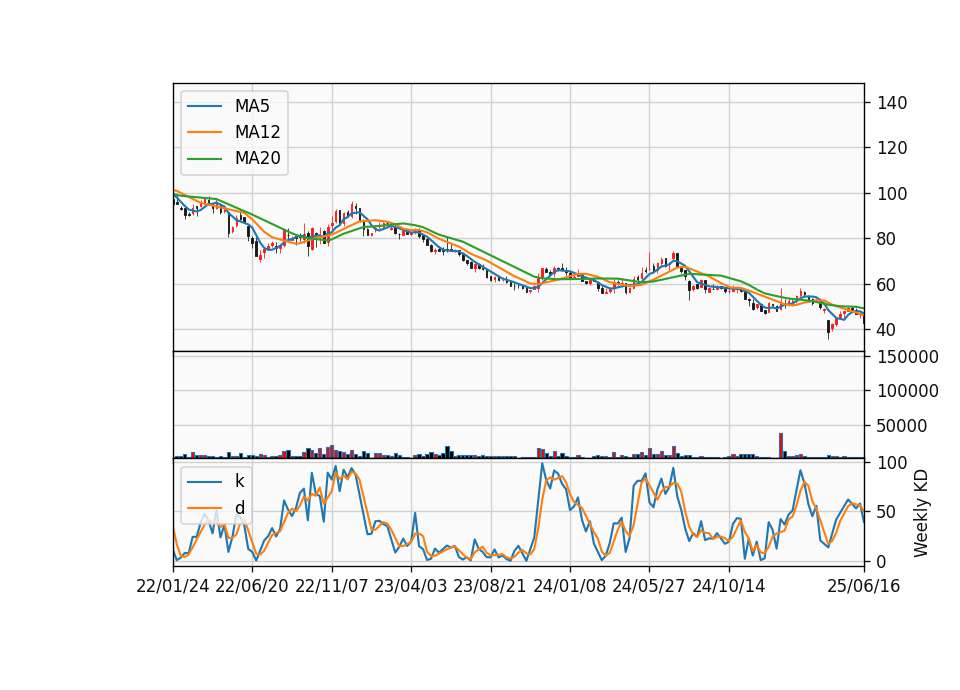
Task: Click the d legend label
Action: [x=239, y=508]
